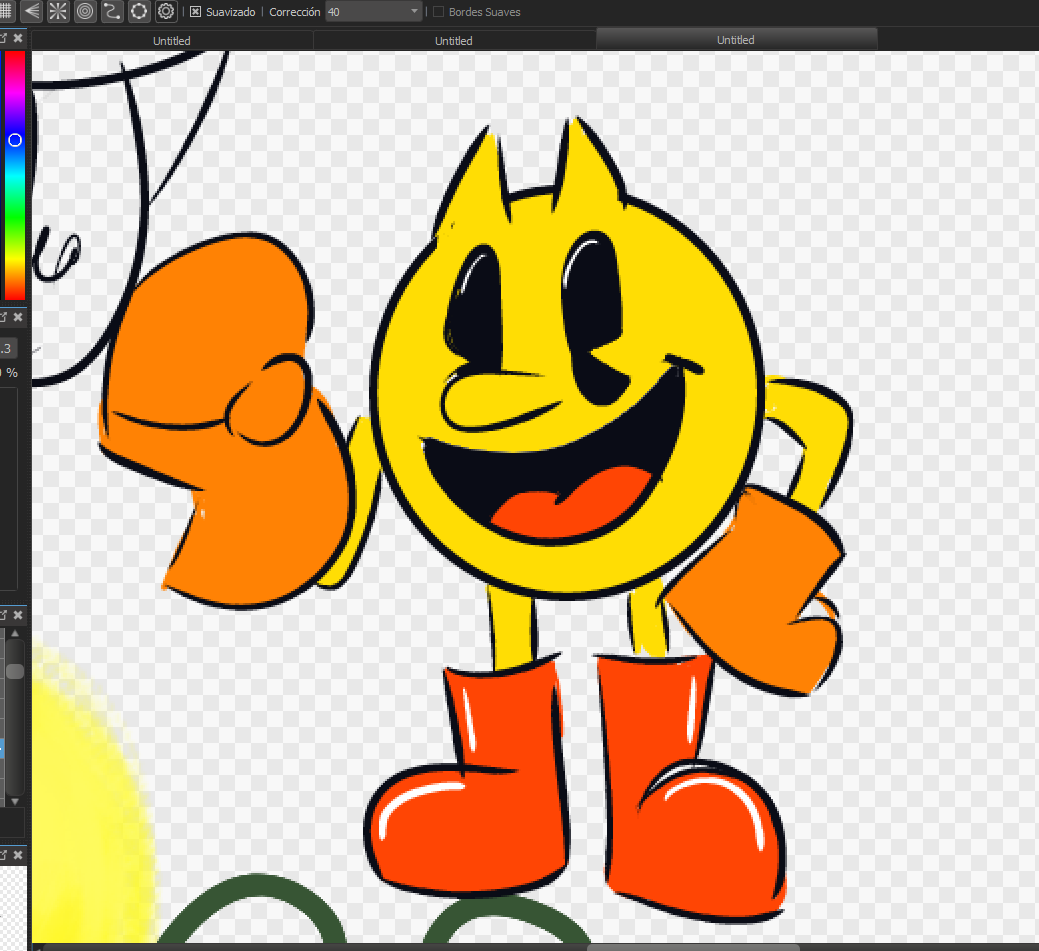Close the brush list panel with X
This screenshot has width=1039, height=951.
pyautogui.click(x=18, y=615)
